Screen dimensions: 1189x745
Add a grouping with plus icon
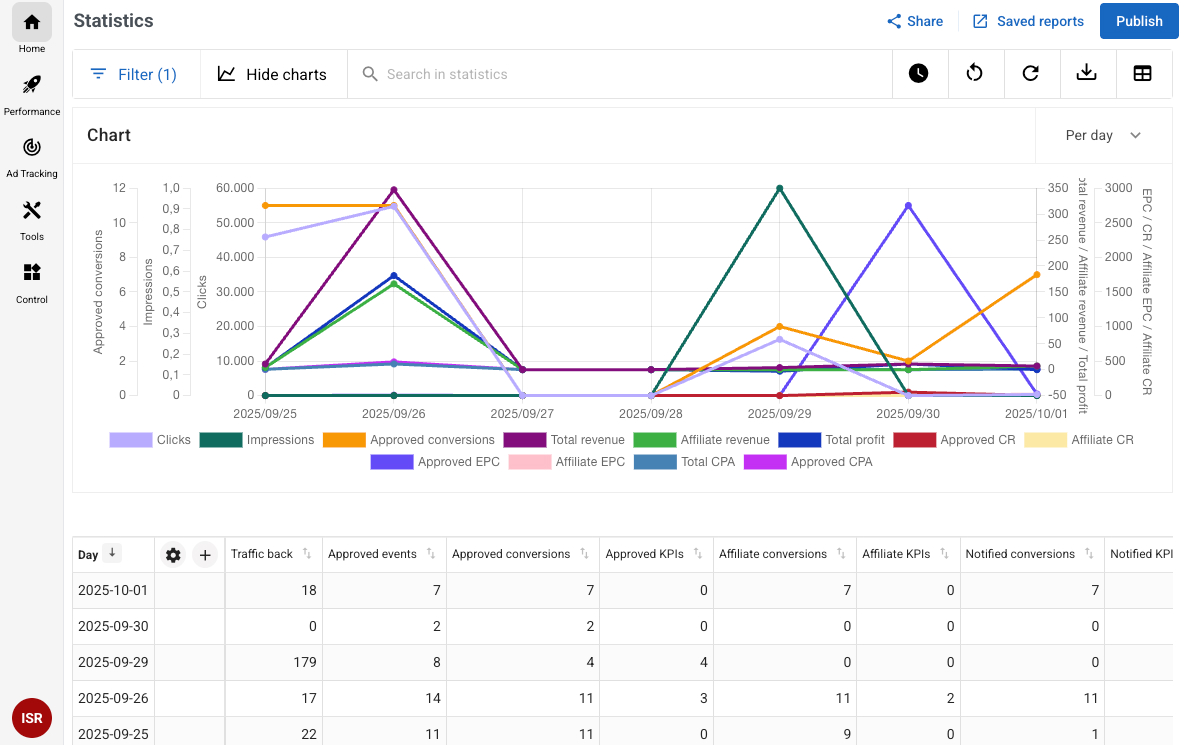204,555
